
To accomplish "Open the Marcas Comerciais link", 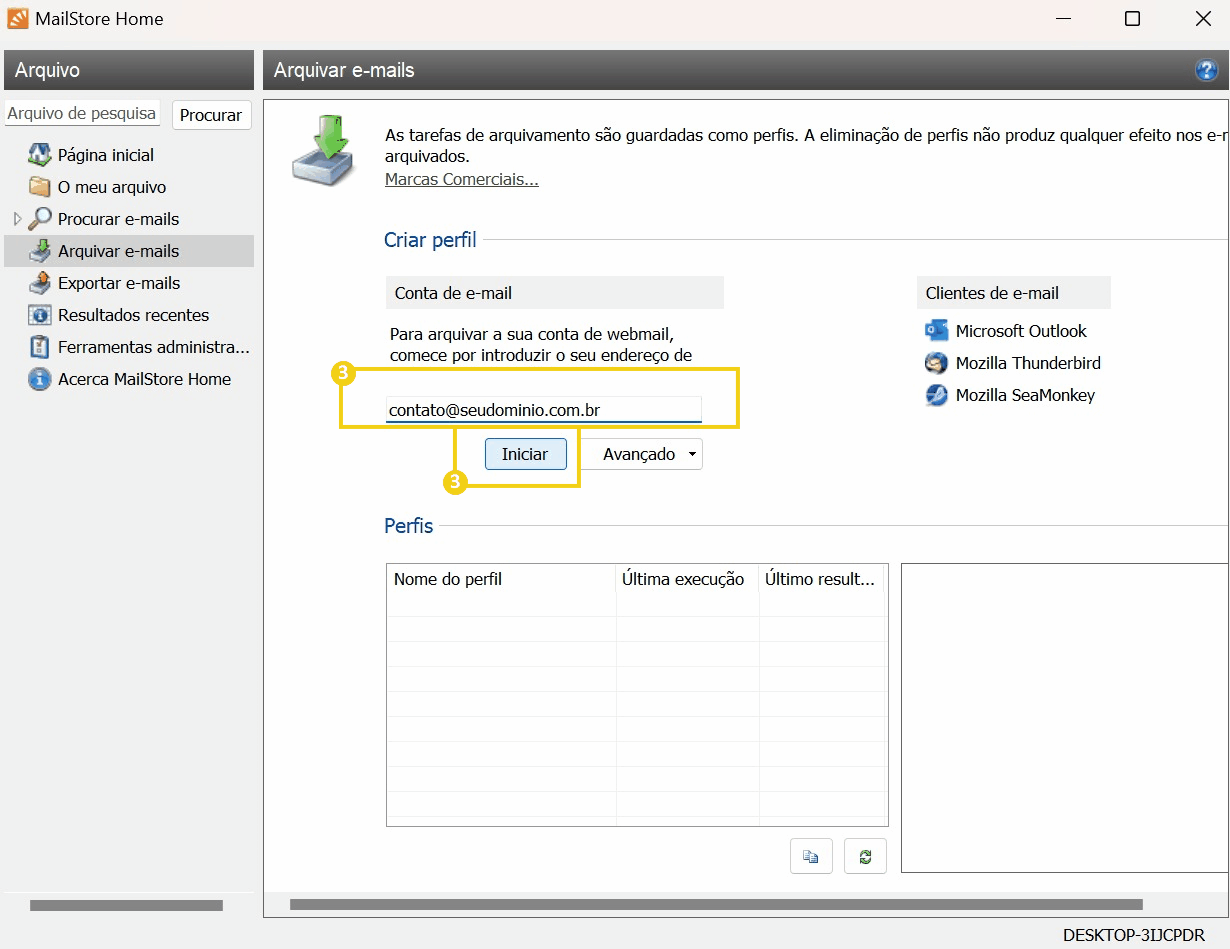I will tap(461, 179).
